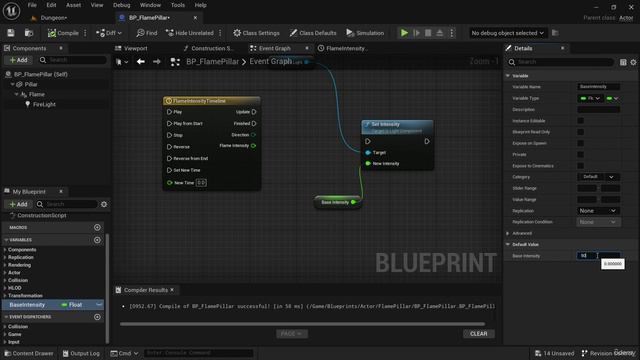Toggle Blueprint Read Only checkbox
The height and width of the screenshot is (360, 640).
pos(580,132)
